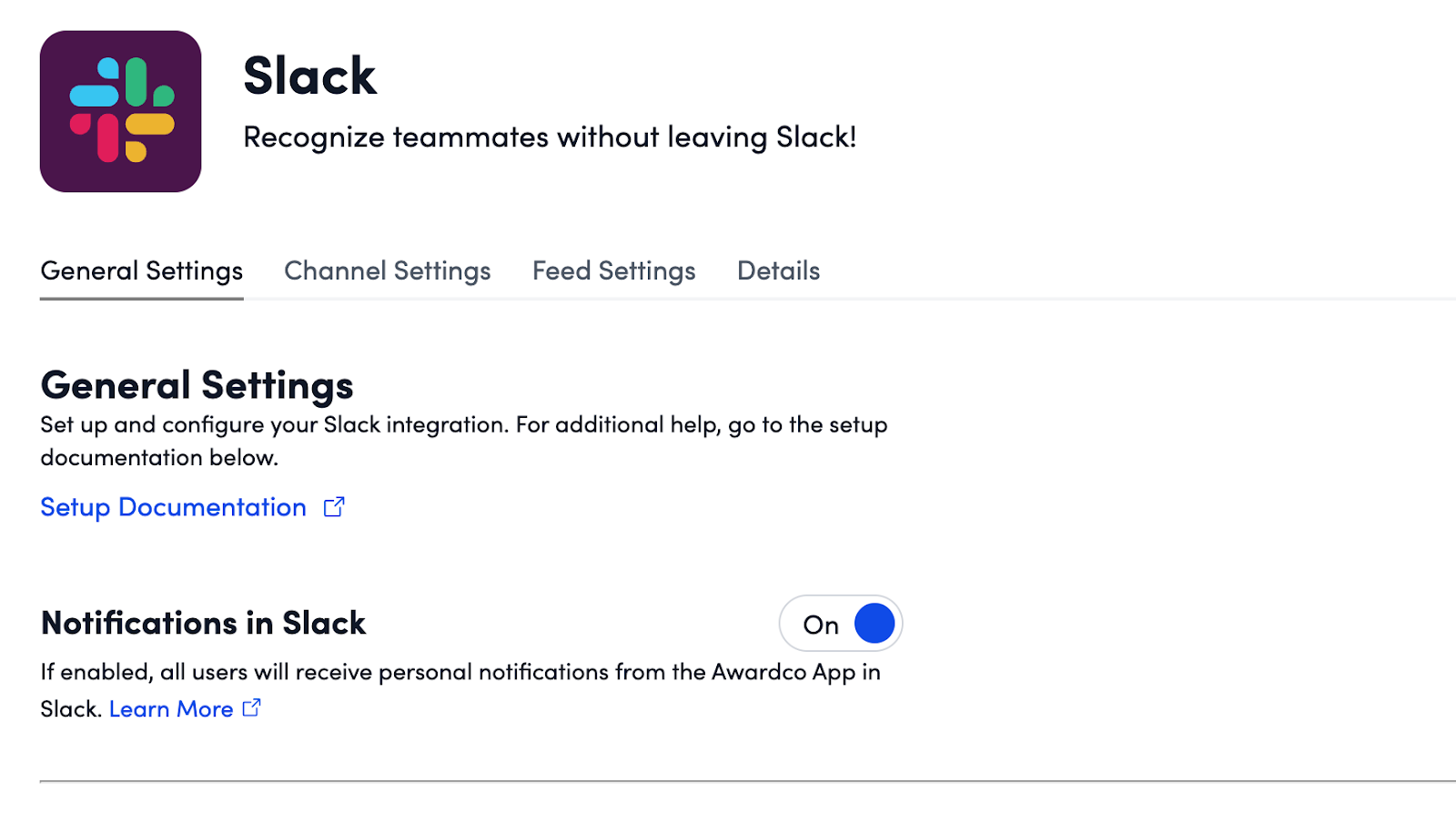The height and width of the screenshot is (814, 1456).
Task: Select the General Settings tab
Action: [x=141, y=271]
